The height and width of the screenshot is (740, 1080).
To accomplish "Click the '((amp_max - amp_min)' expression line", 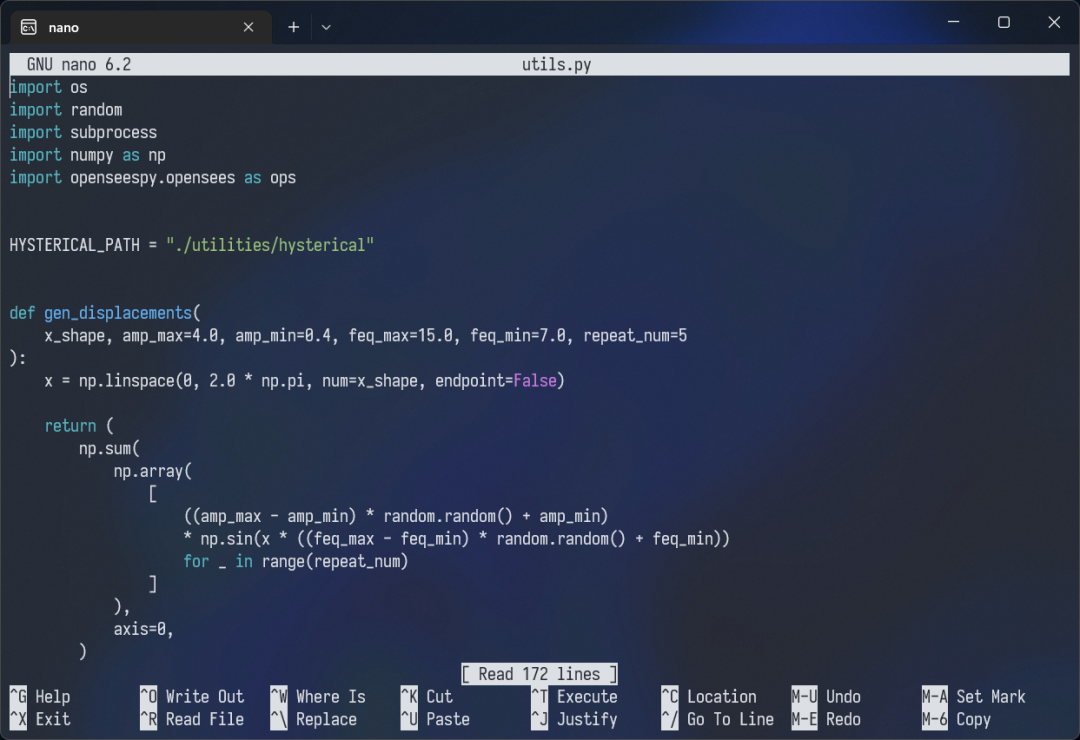I will (396, 517).
